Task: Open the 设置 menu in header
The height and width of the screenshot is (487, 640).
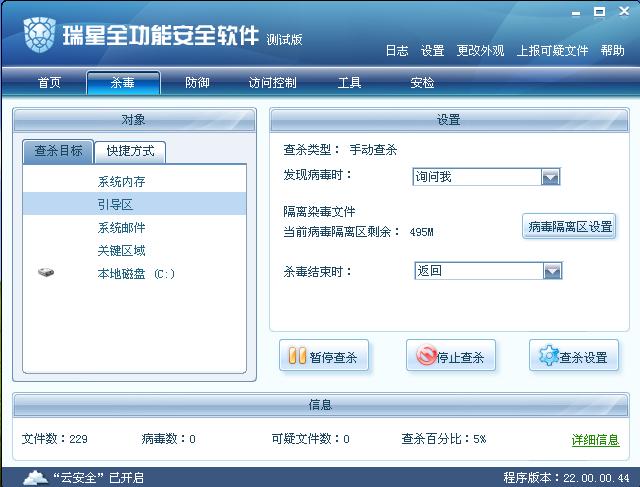Action: (x=432, y=51)
